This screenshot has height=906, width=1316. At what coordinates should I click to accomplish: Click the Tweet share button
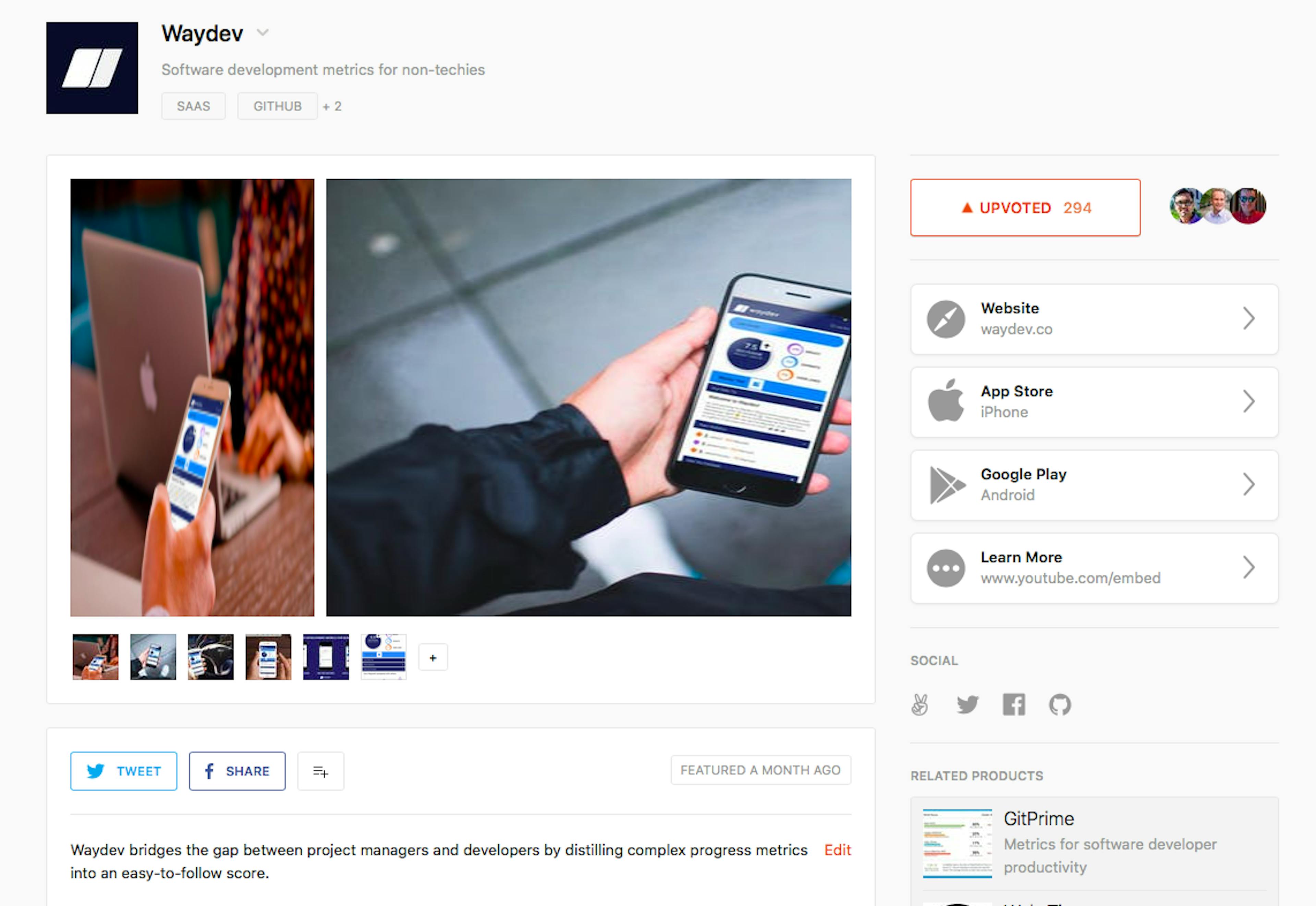pyautogui.click(x=124, y=771)
